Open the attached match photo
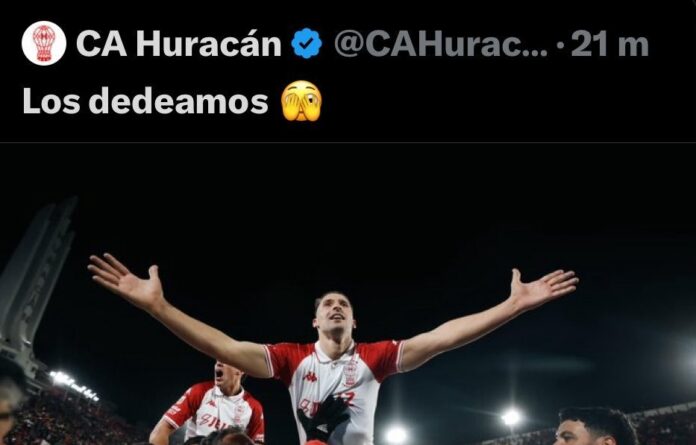Screen dimensions: 696x445 point(348,294)
